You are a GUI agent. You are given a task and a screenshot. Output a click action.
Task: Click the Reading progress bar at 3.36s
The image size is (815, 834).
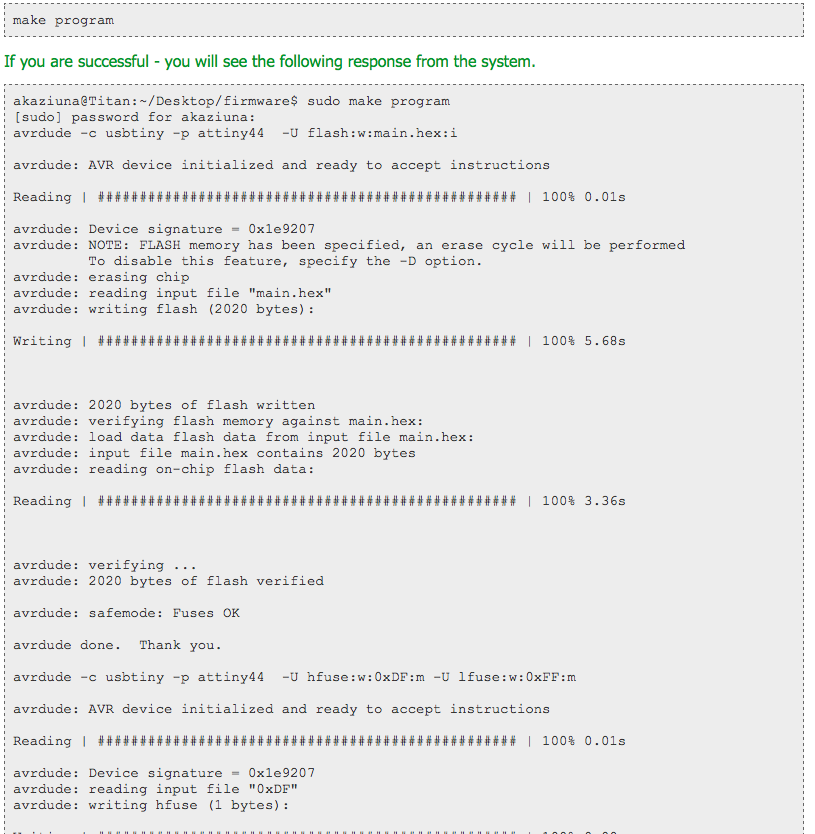[319, 501]
